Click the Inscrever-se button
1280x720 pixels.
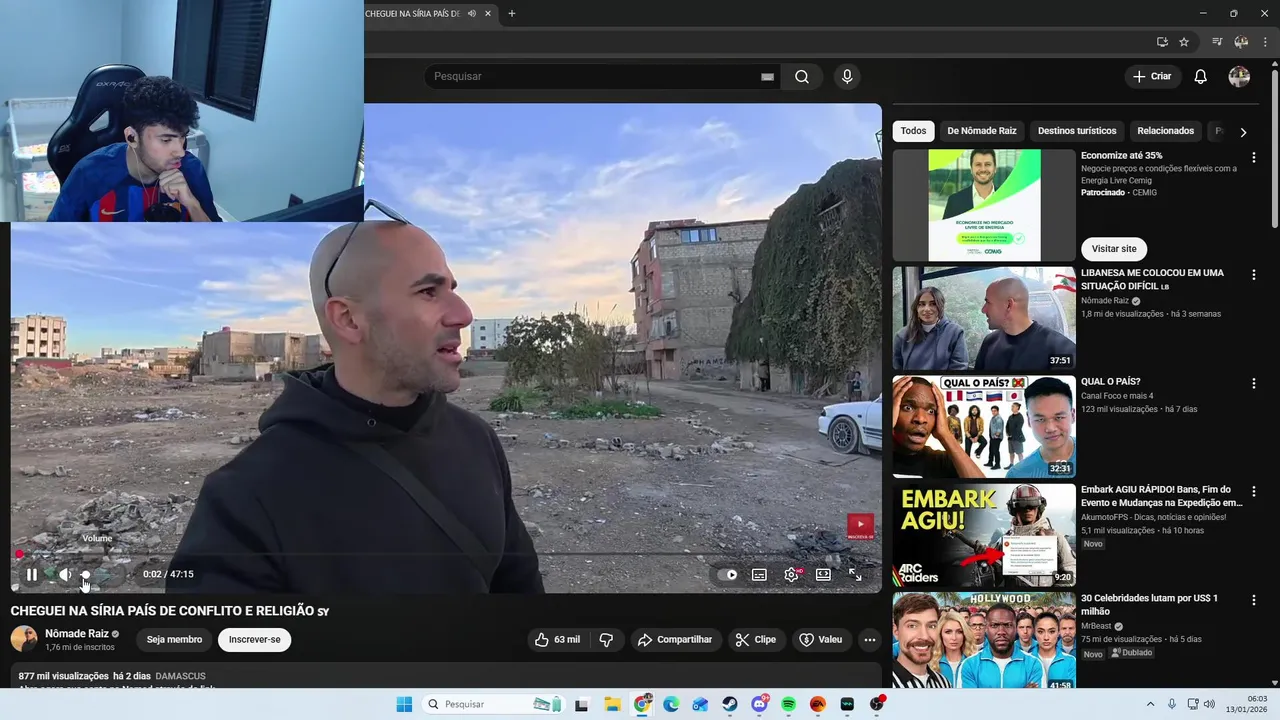pos(255,640)
